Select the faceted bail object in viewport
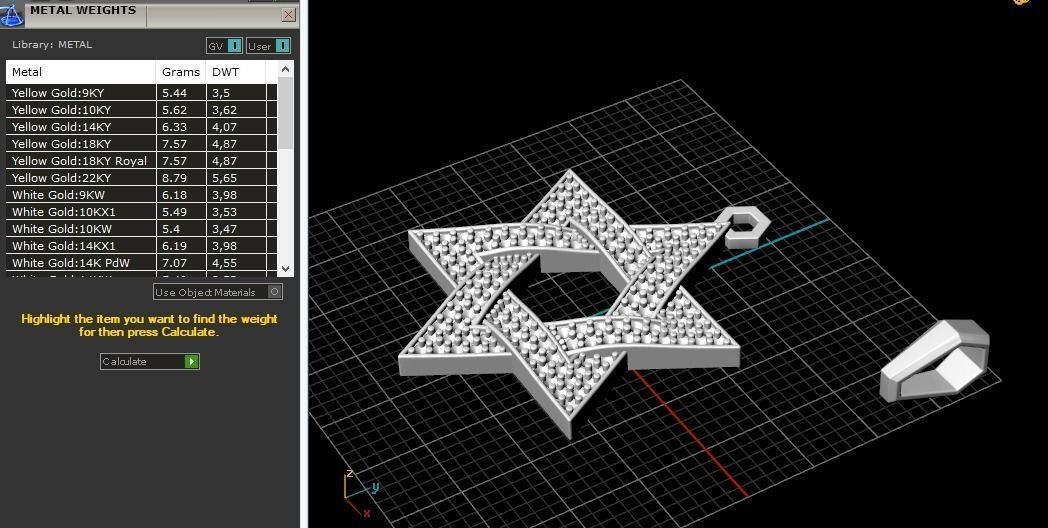The width and height of the screenshot is (1048, 528). pos(934,361)
